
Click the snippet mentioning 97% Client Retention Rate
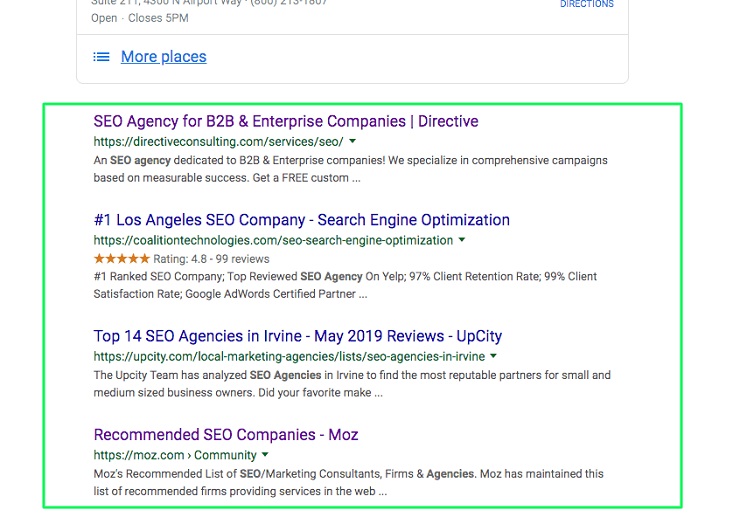[345, 285]
